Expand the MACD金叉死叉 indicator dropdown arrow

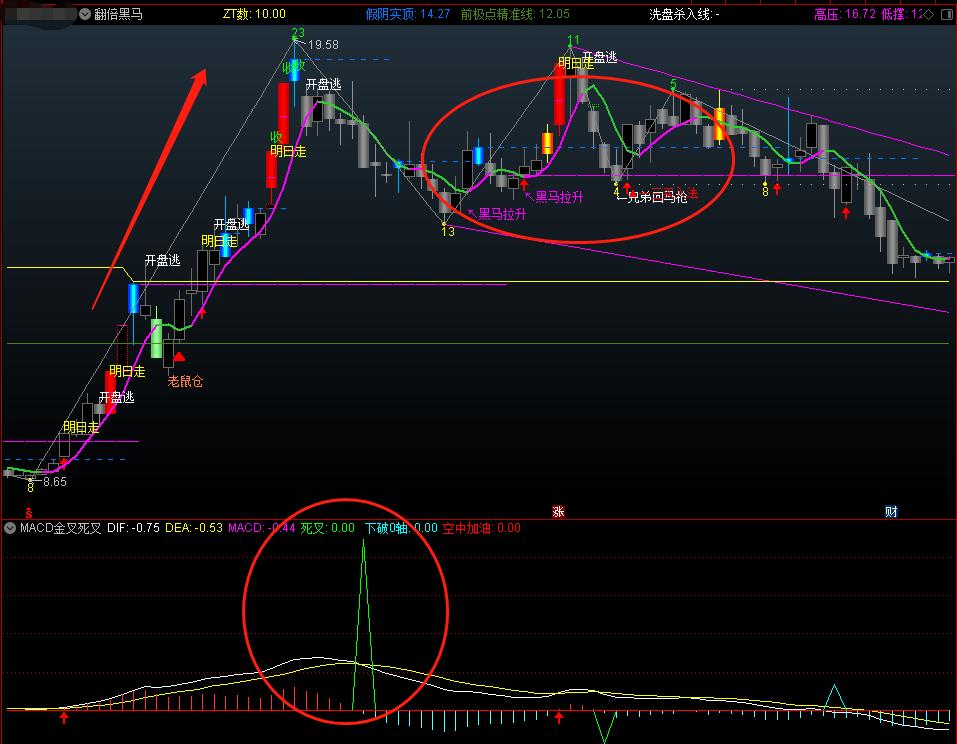tap(11, 528)
